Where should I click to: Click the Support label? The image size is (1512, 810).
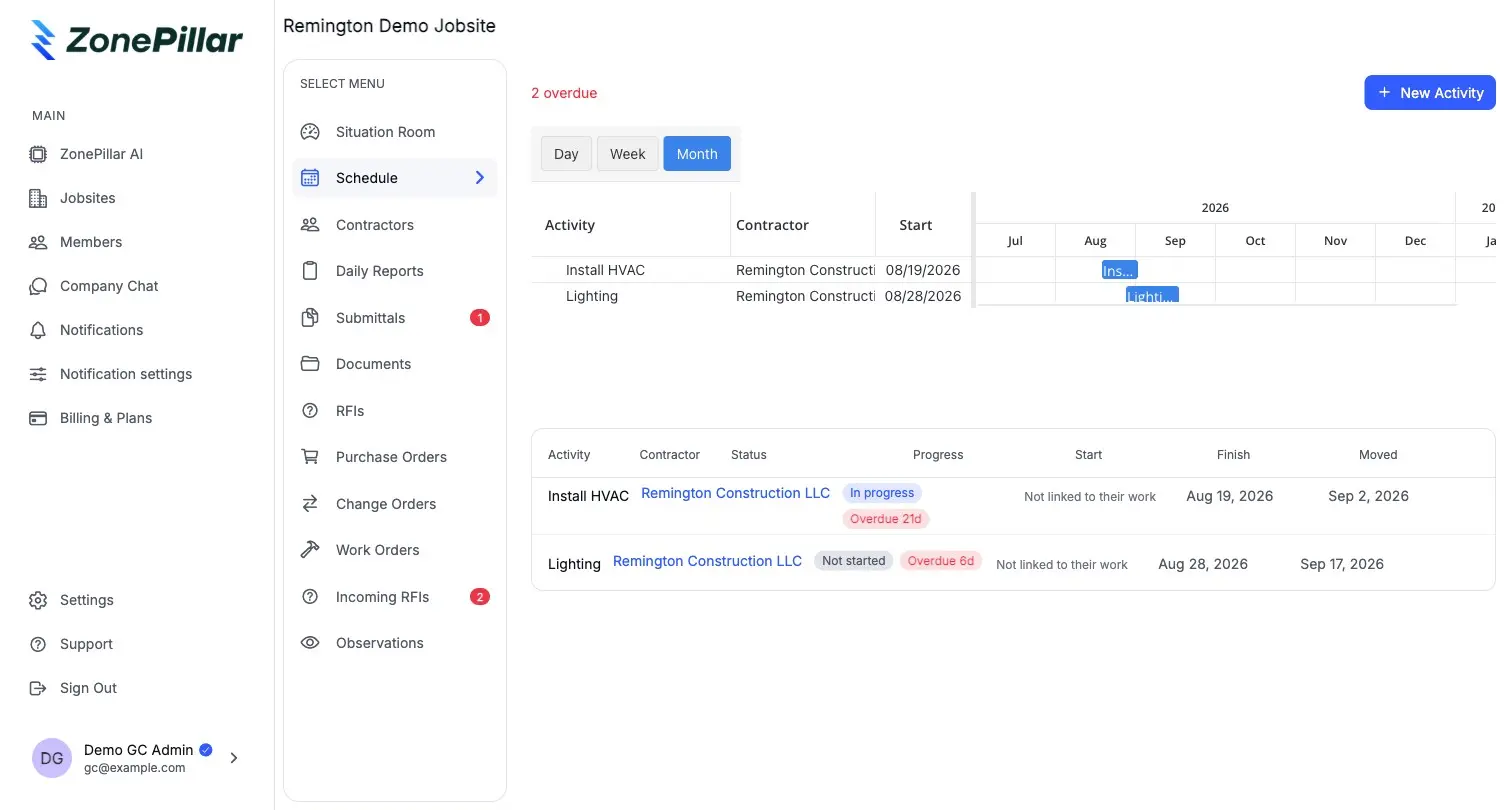(x=86, y=644)
